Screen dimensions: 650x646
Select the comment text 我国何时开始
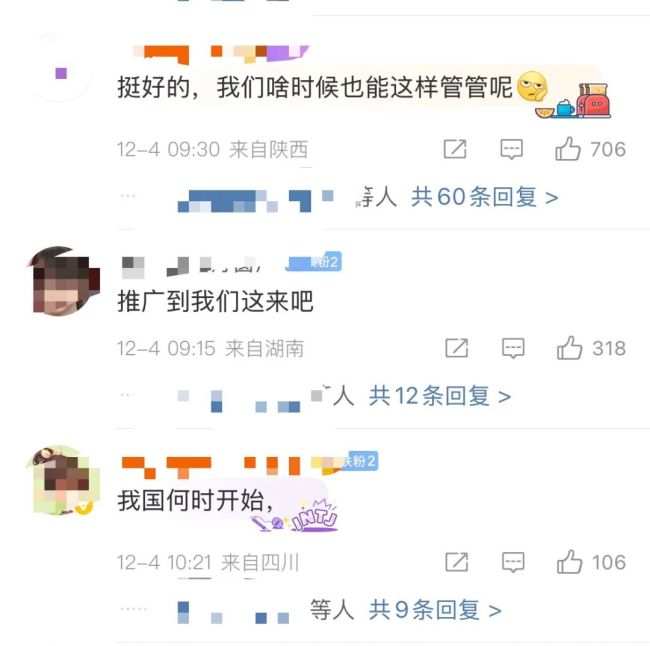pos(196,500)
